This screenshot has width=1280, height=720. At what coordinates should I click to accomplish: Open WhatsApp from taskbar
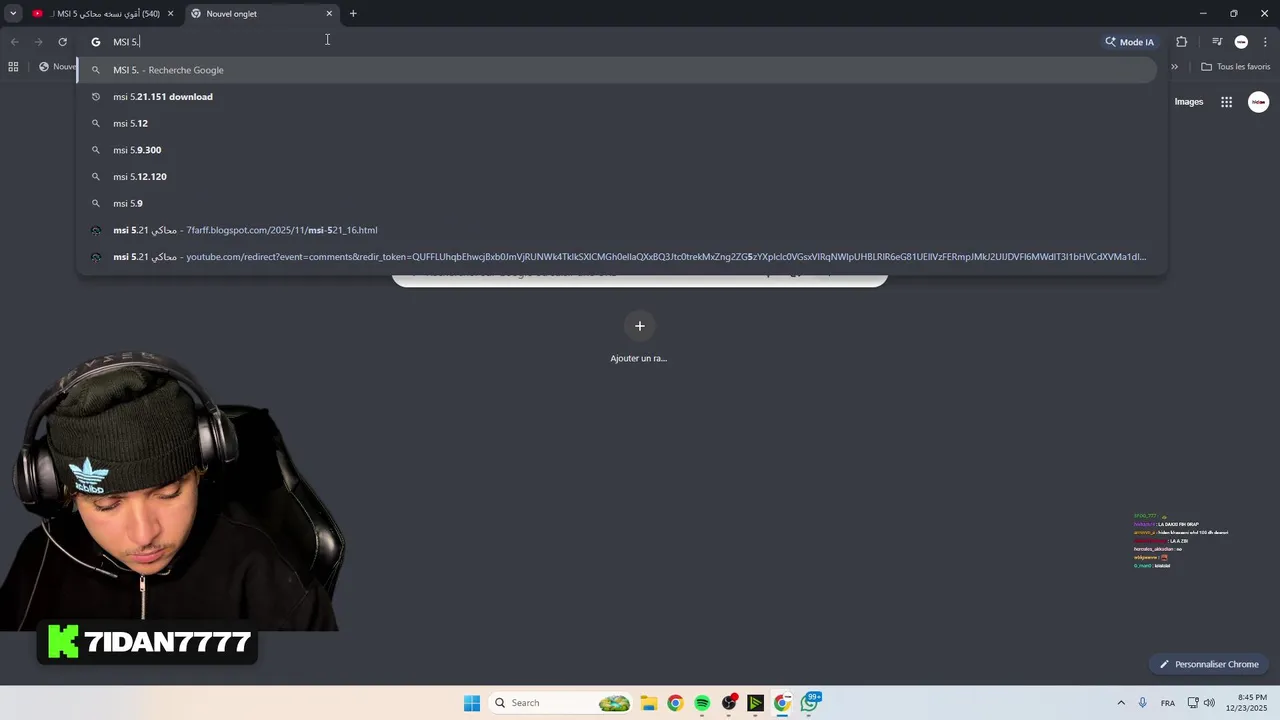click(810, 703)
